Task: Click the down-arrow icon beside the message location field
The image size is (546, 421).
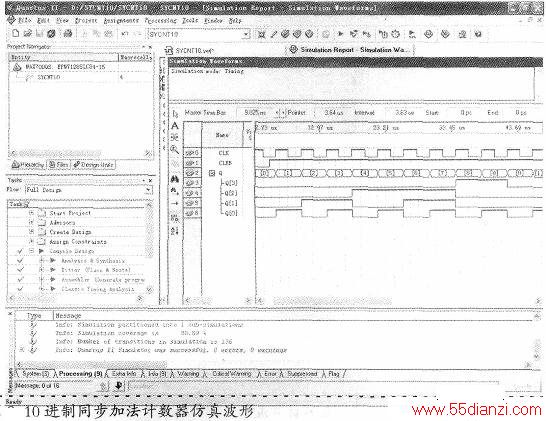Action: tap(119, 386)
